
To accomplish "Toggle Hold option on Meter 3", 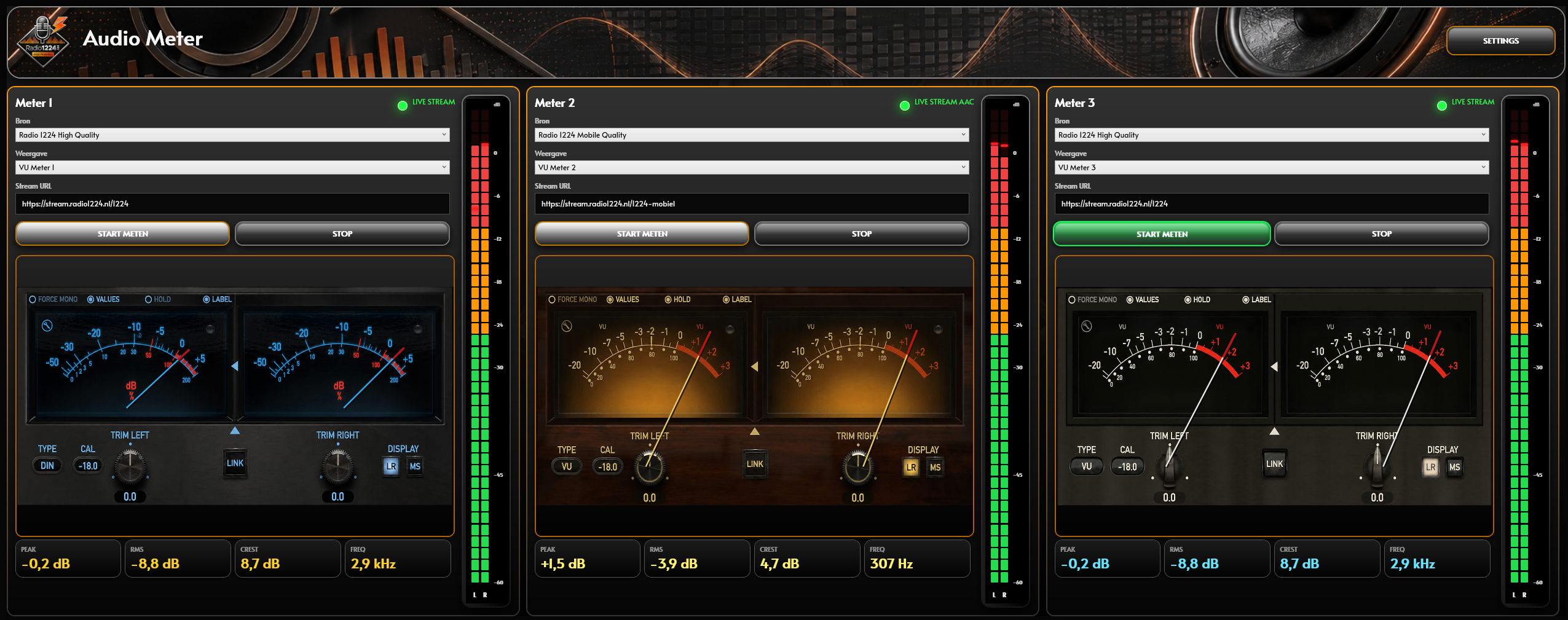I will coord(1197,300).
